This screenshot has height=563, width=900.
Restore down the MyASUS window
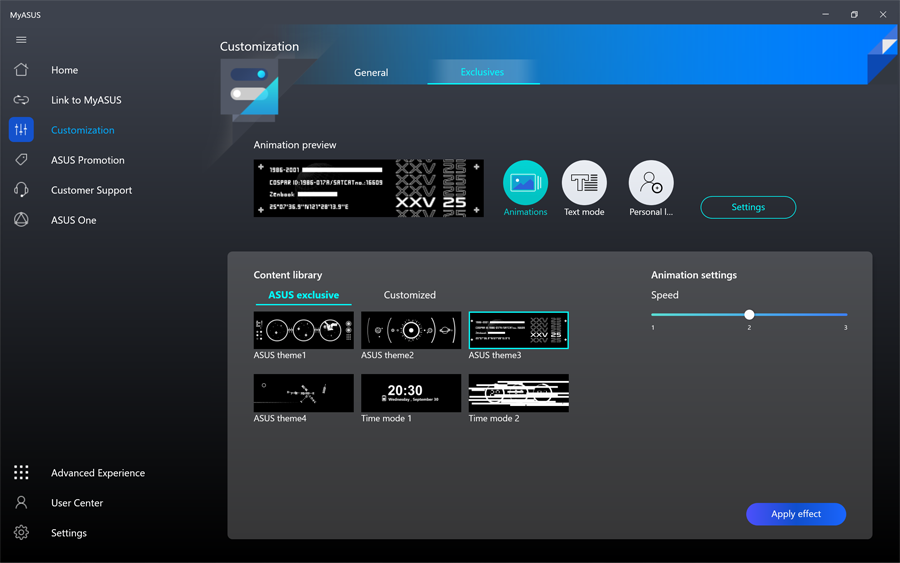tap(854, 14)
